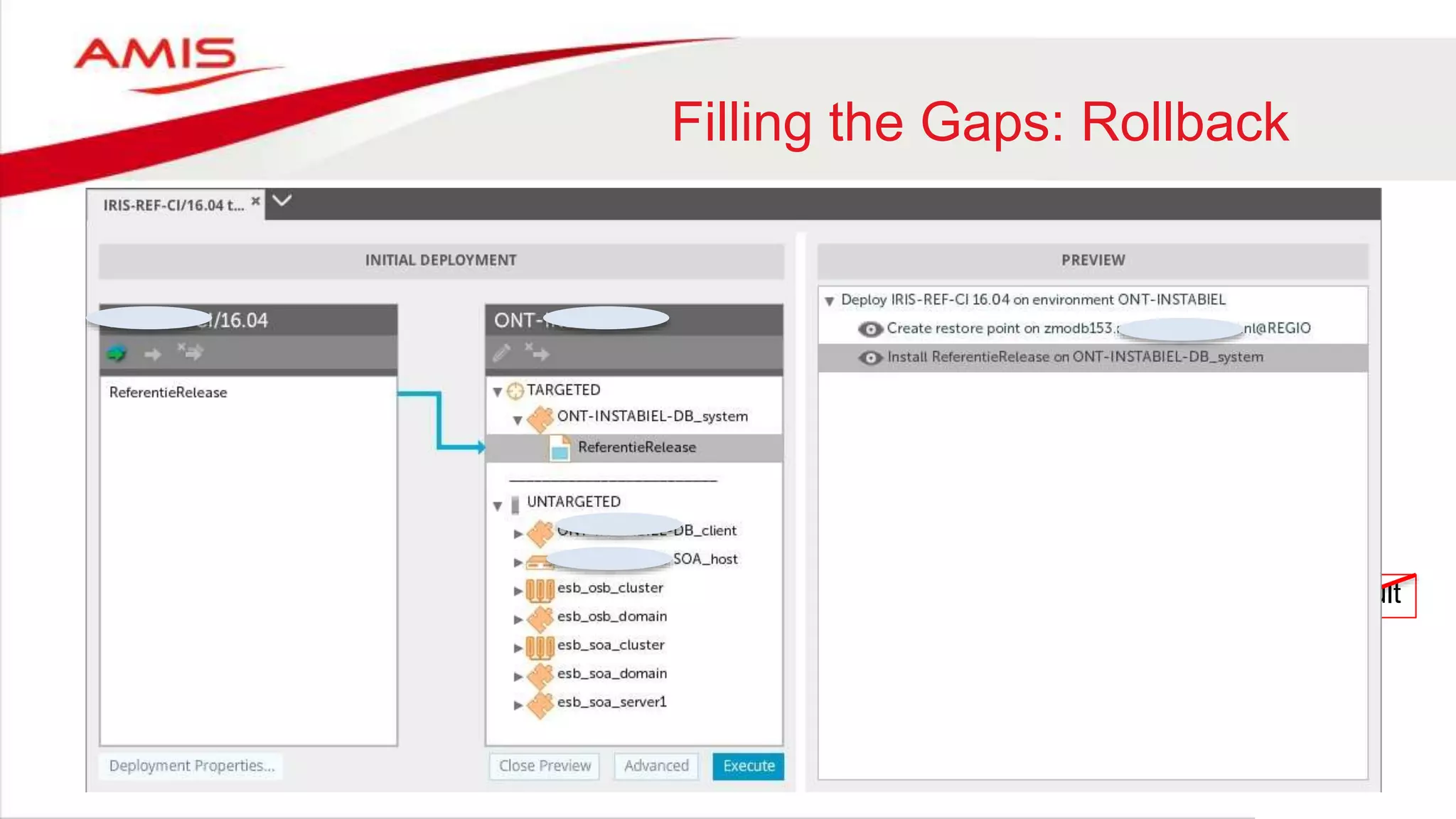Click the Create restore point step text

(x=1098, y=328)
